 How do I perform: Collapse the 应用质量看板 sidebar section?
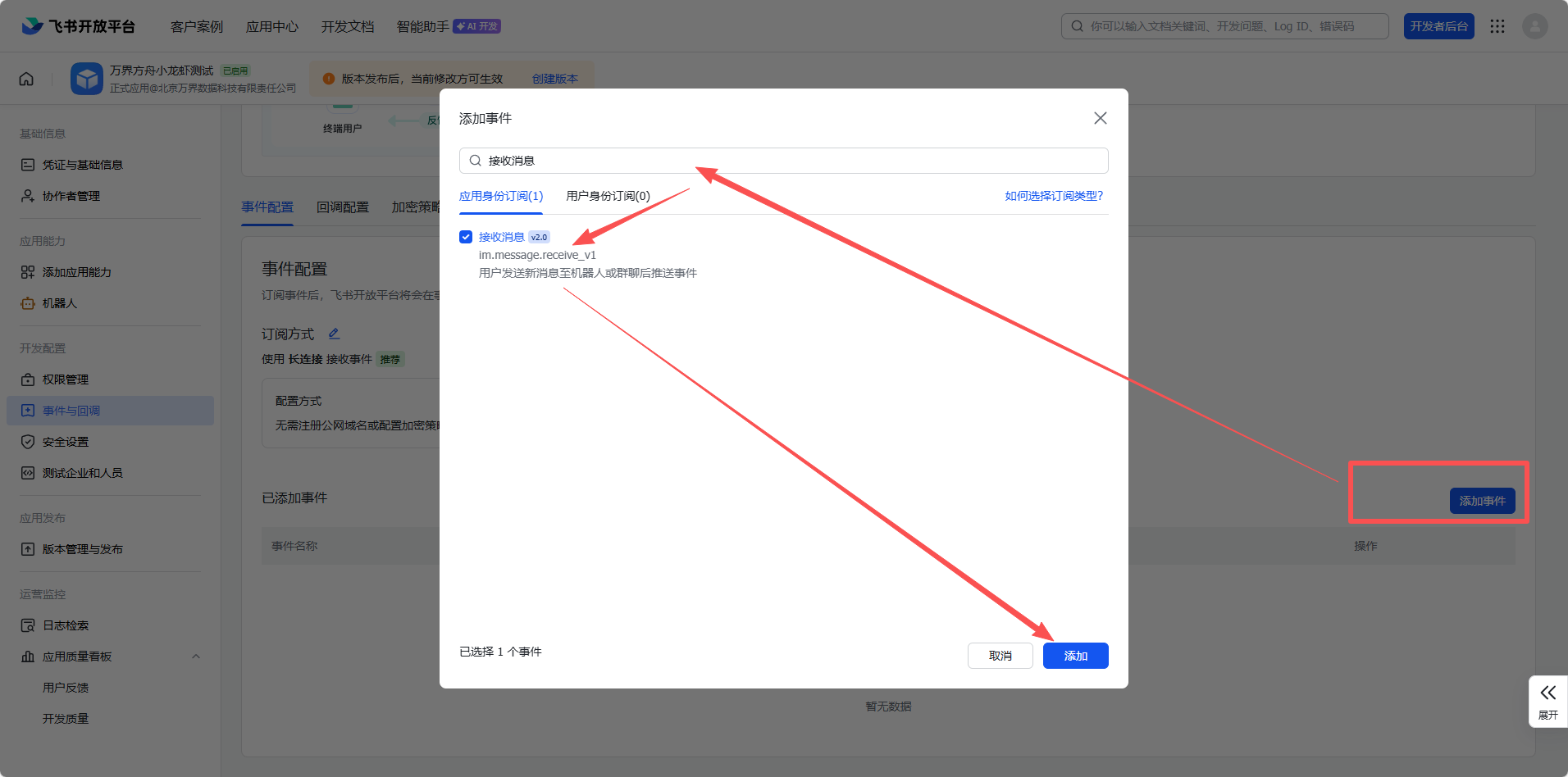(195, 657)
